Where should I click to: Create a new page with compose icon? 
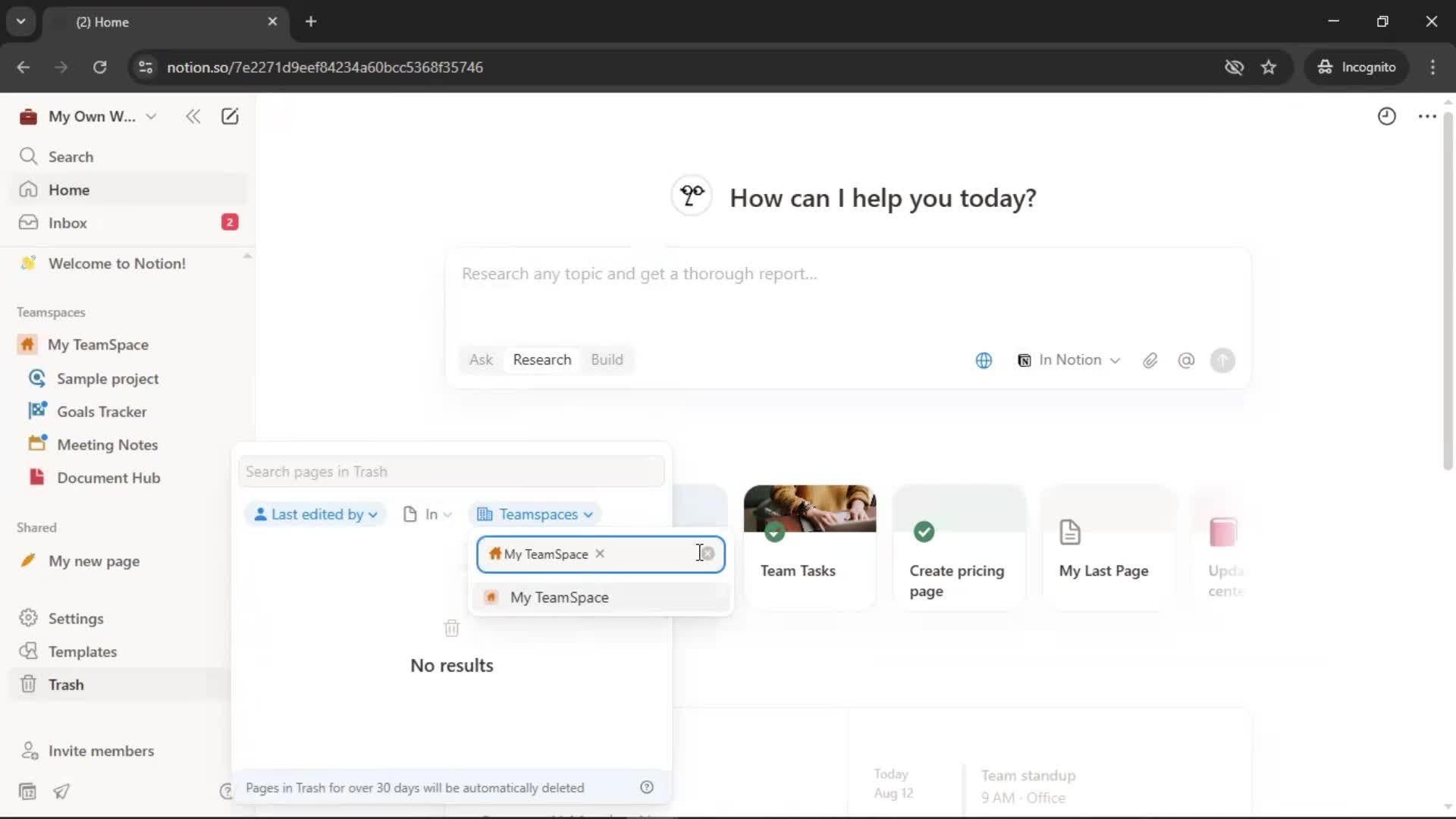pyautogui.click(x=229, y=116)
